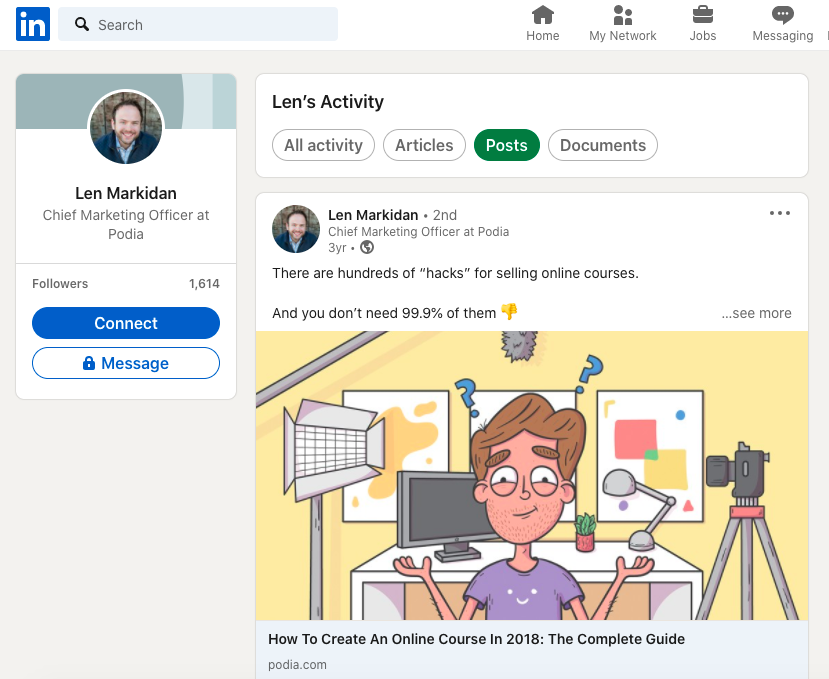Click the LinkedIn logo icon
This screenshot has width=829, height=679.
pyautogui.click(x=32, y=25)
